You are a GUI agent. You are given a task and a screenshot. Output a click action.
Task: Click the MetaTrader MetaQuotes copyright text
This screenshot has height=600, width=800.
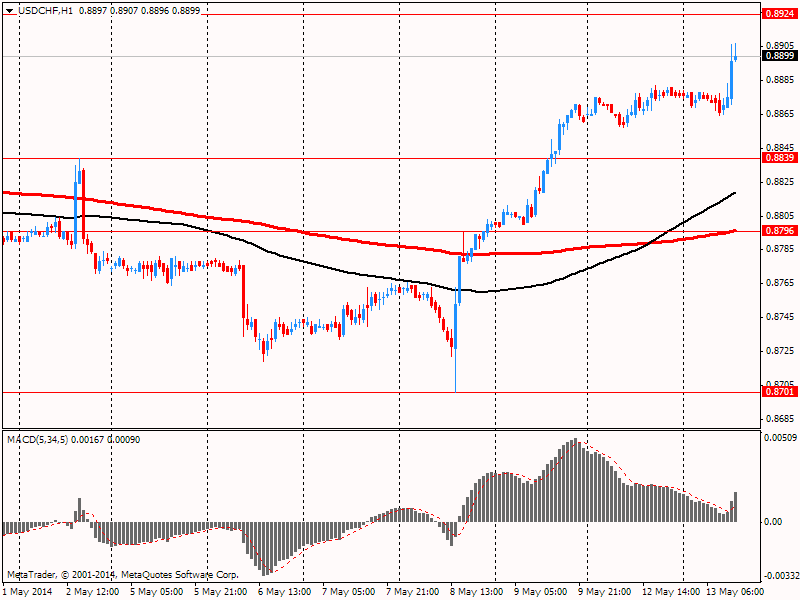click(x=122, y=574)
